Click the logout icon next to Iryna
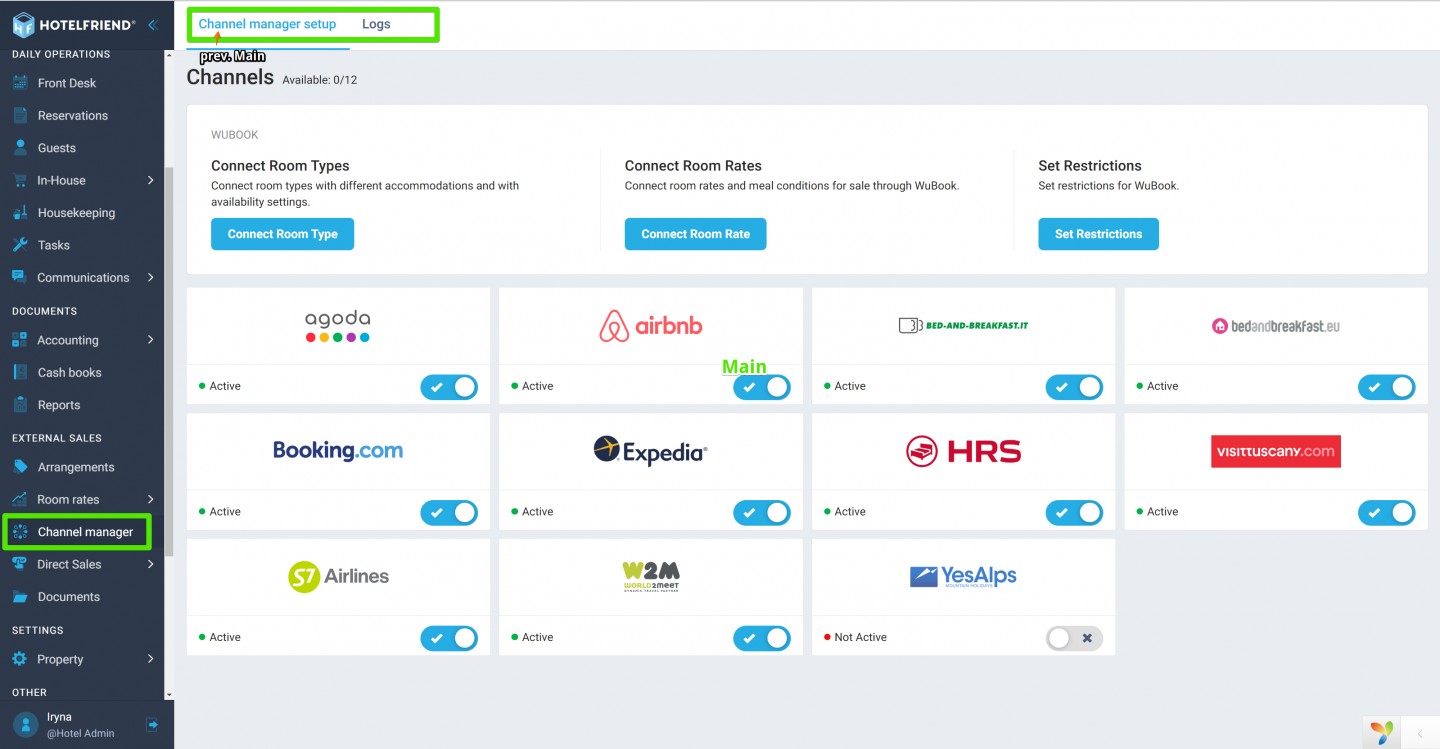Screen dimensions: 1440x749 pyautogui.click(x=152, y=724)
